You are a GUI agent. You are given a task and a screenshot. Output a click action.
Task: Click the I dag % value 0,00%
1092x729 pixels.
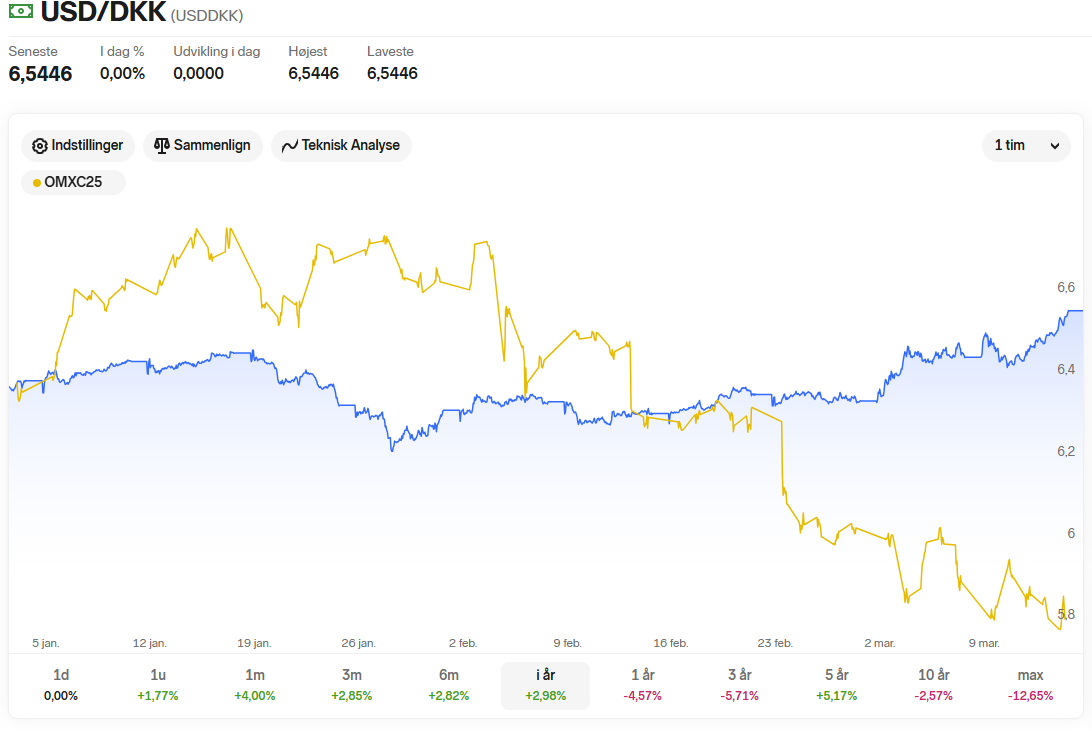pos(123,73)
